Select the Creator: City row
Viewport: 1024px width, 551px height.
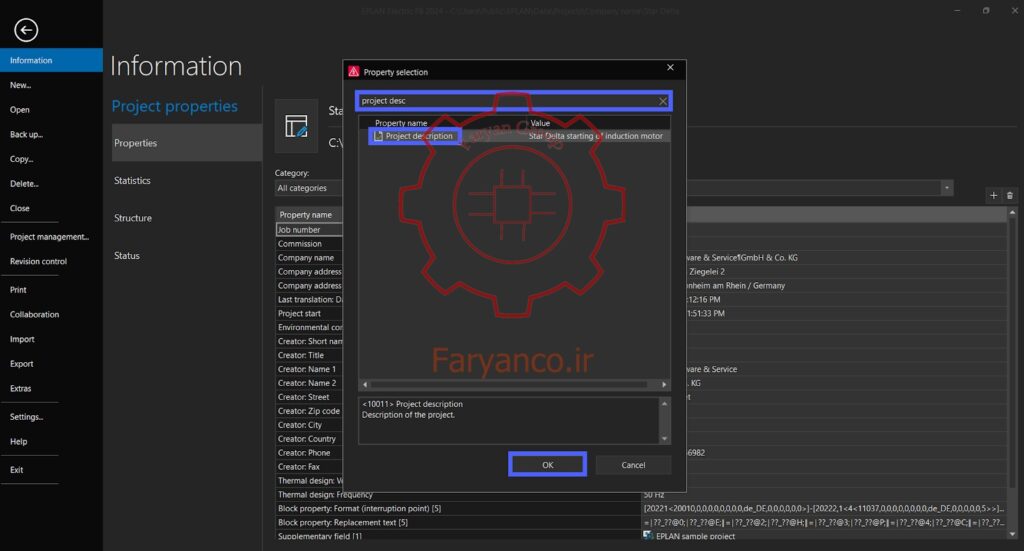(309, 425)
